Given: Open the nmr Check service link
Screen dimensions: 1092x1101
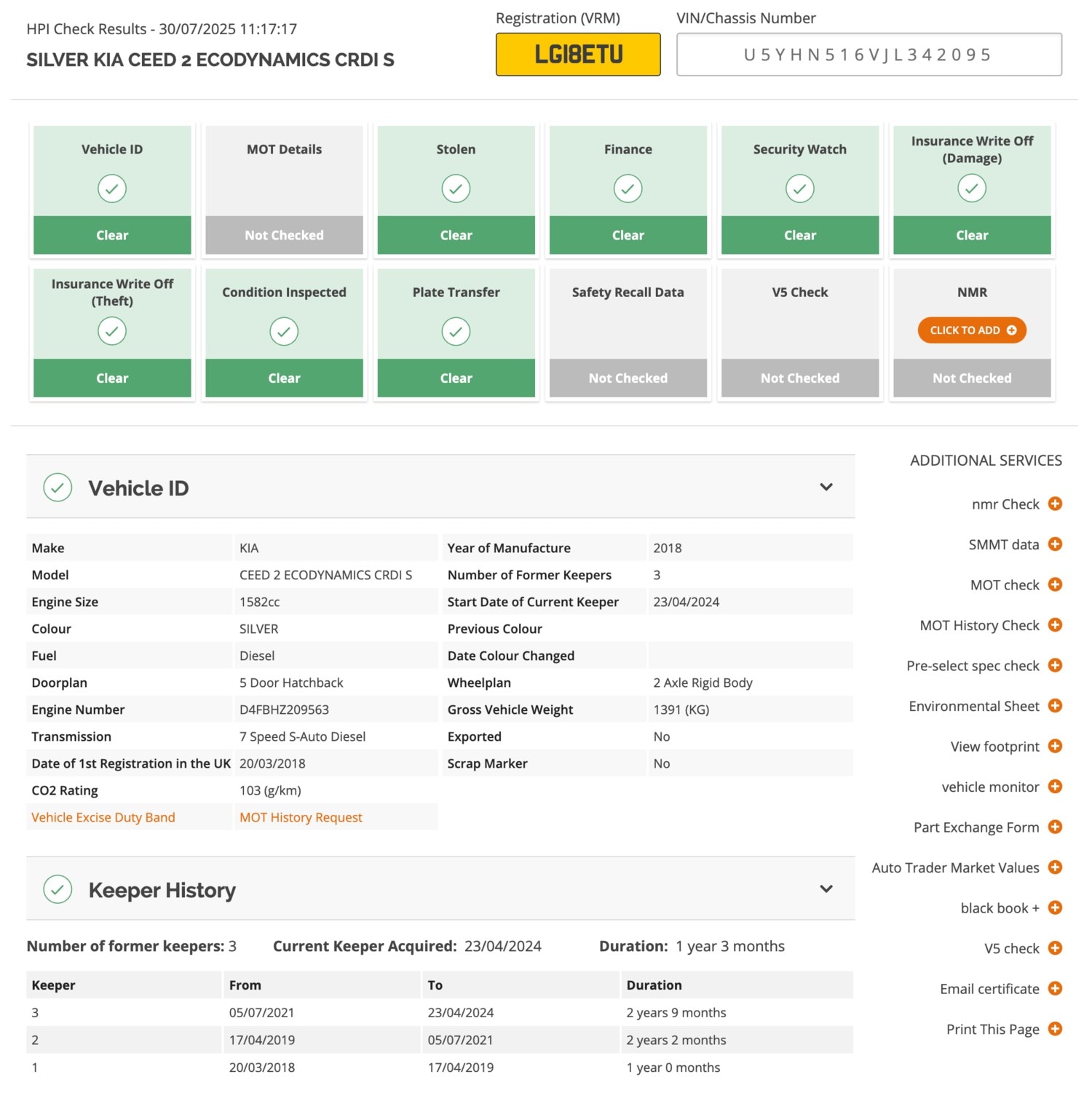Looking at the screenshot, I should point(1005,504).
